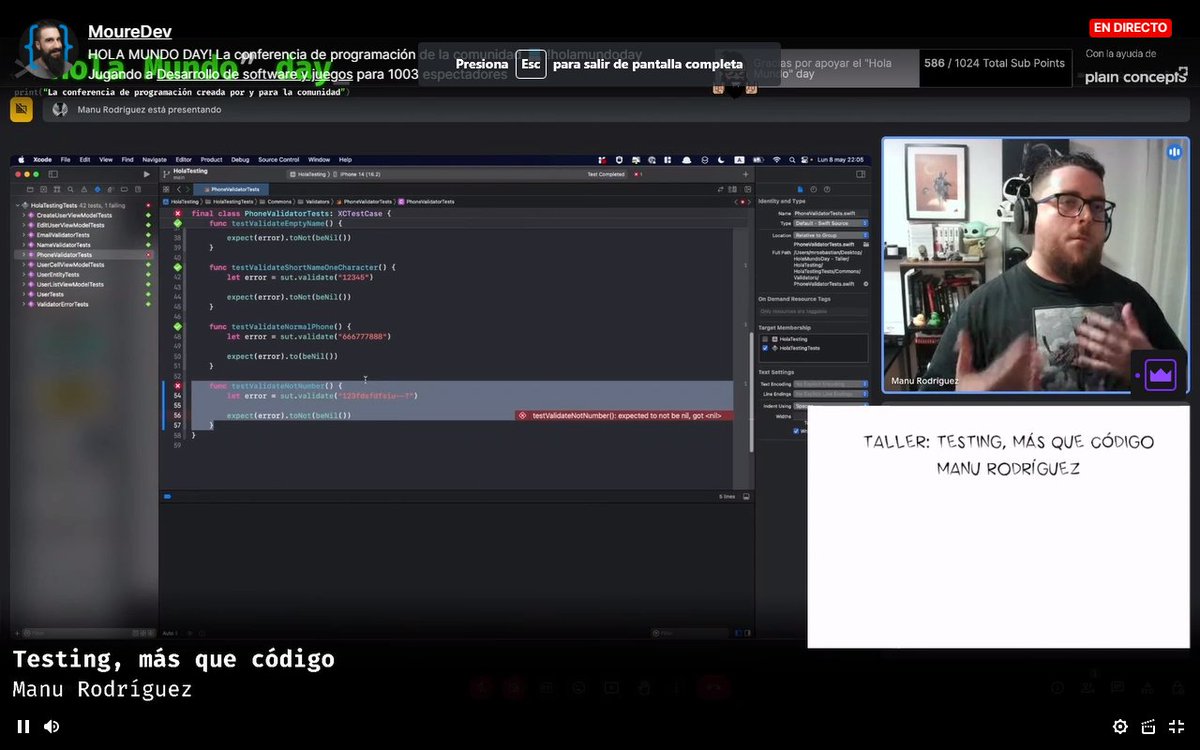Toggle the Wrap lines checkbox
1200x750 pixels.
(x=797, y=431)
